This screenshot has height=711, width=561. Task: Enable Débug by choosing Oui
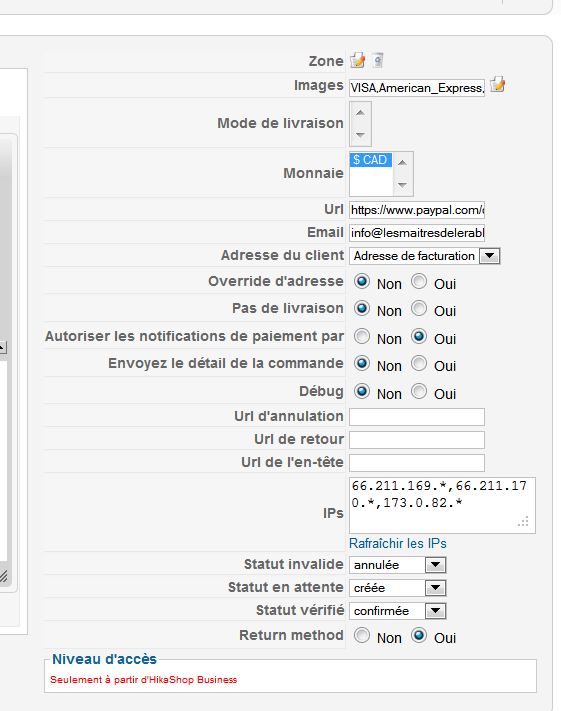click(x=419, y=391)
